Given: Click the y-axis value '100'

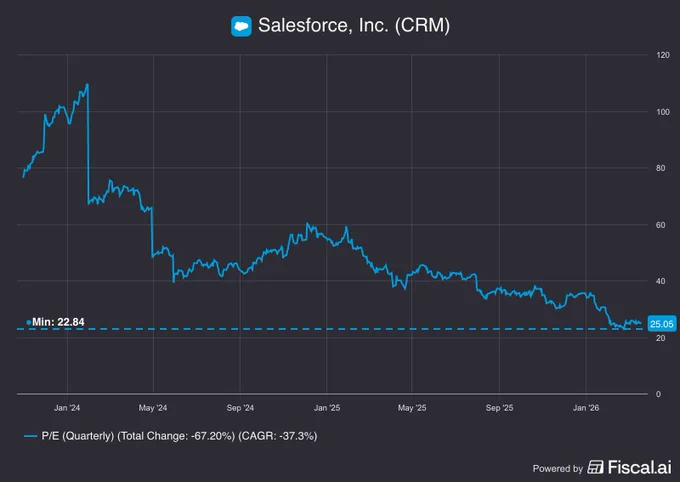Looking at the screenshot, I should pyautogui.click(x=663, y=112).
